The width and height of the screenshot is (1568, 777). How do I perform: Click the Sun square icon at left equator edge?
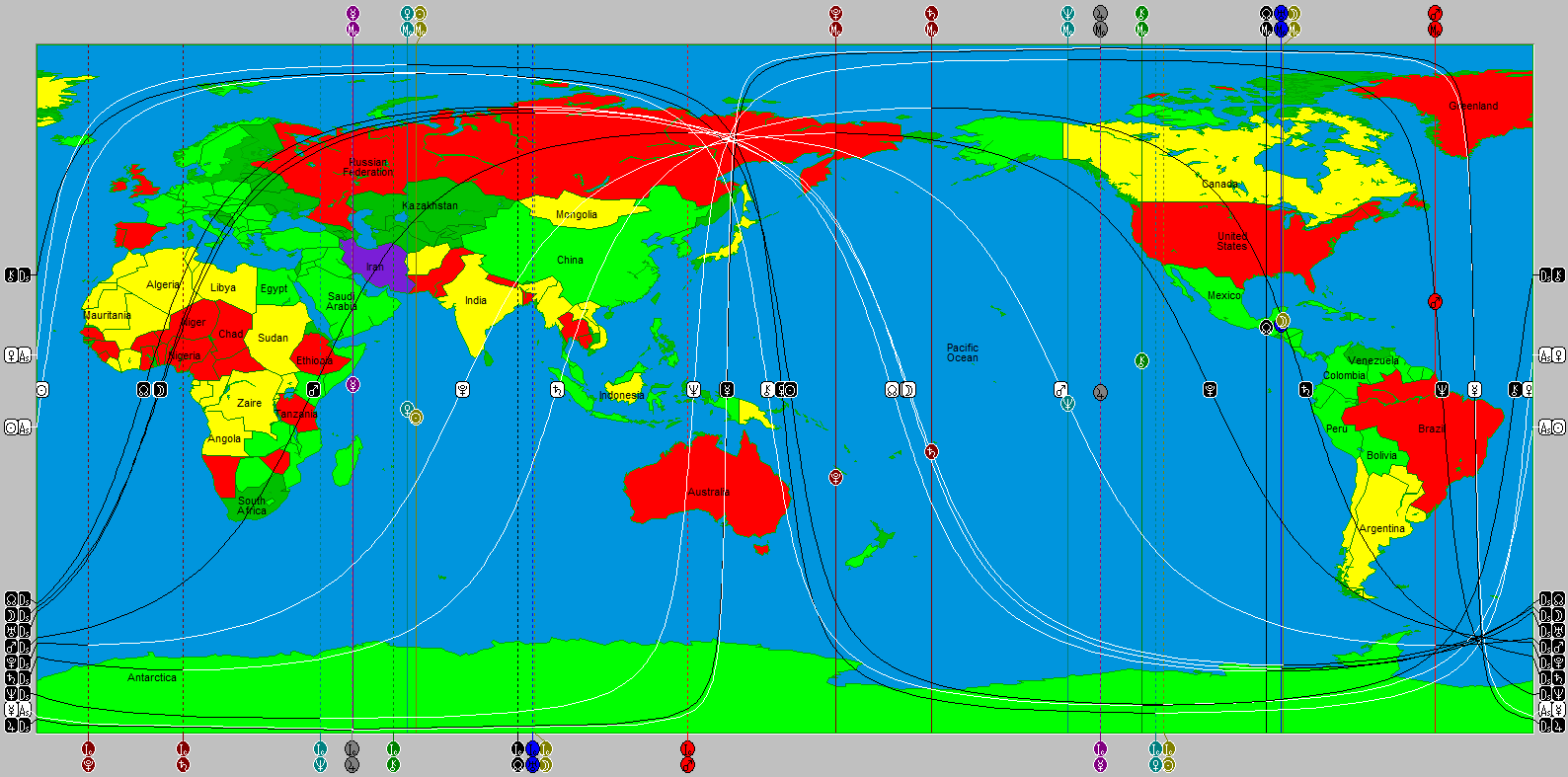(x=41, y=390)
